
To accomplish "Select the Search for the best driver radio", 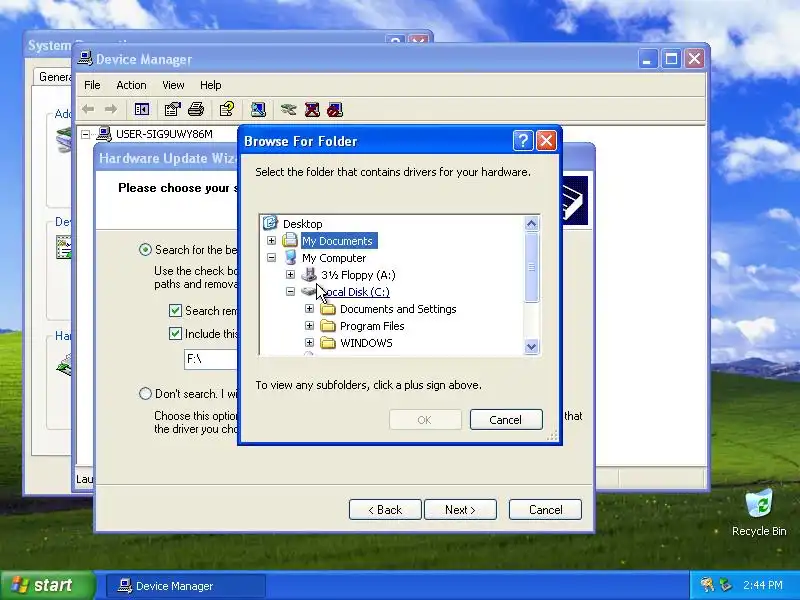I will (145, 249).
